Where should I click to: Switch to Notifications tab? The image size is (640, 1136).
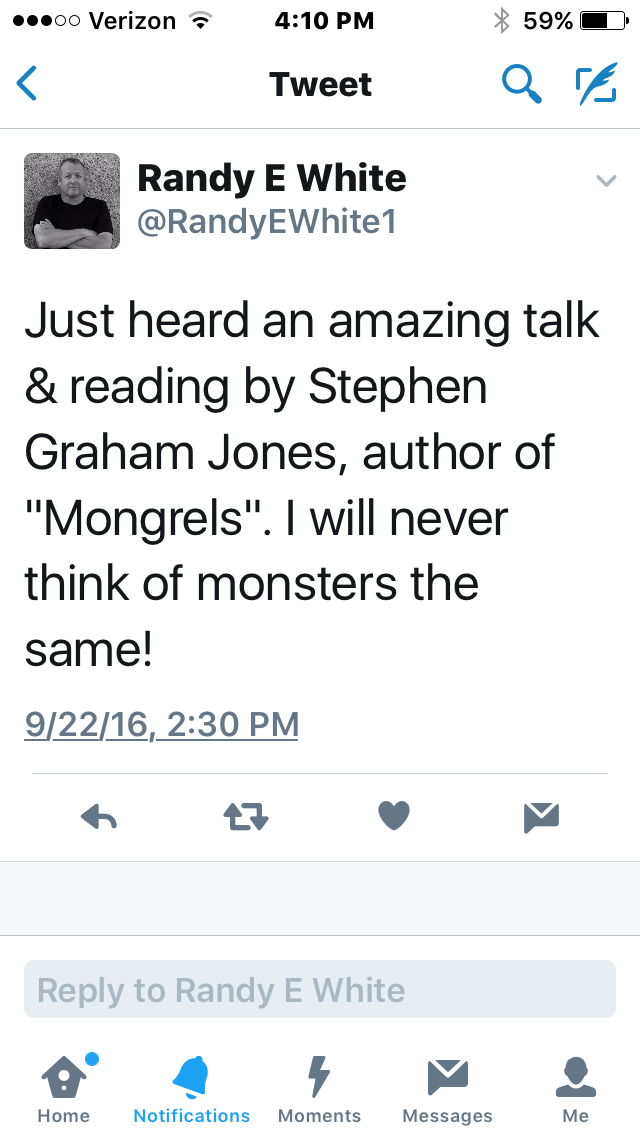coord(192,1088)
